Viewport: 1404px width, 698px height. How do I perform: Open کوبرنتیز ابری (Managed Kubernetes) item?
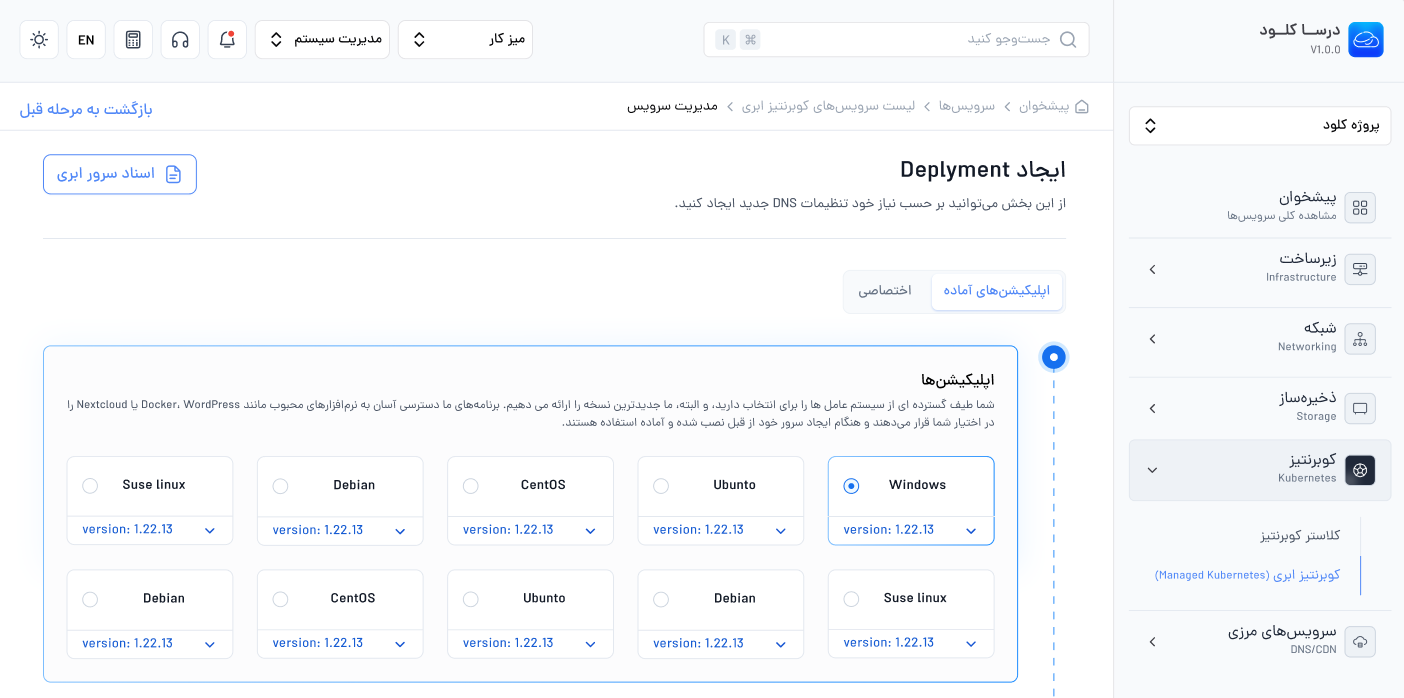1247,575
